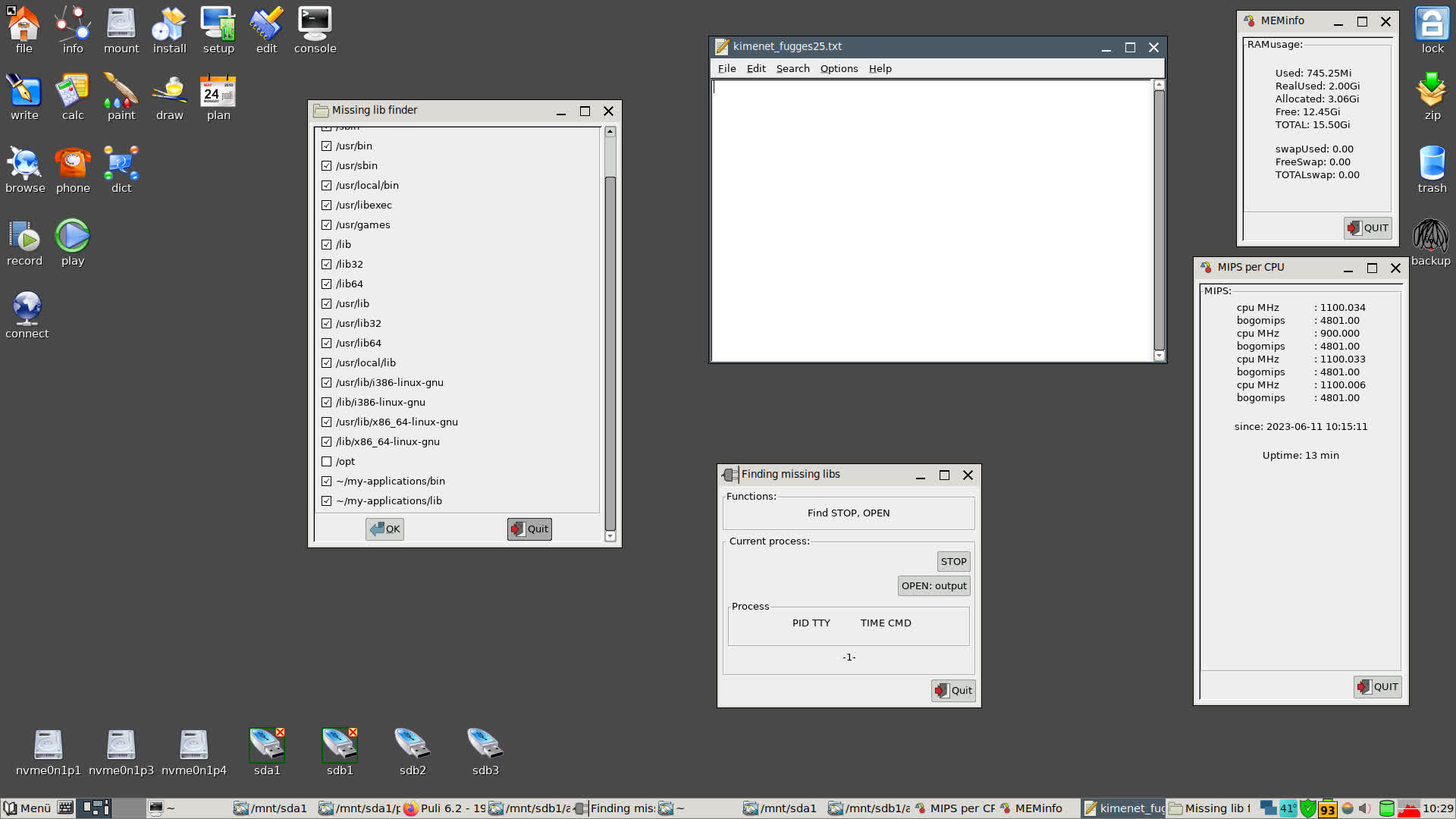Viewport: 1456px width, 819px height.
Task: Click the OPEN: output button
Action: click(x=934, y=585)
